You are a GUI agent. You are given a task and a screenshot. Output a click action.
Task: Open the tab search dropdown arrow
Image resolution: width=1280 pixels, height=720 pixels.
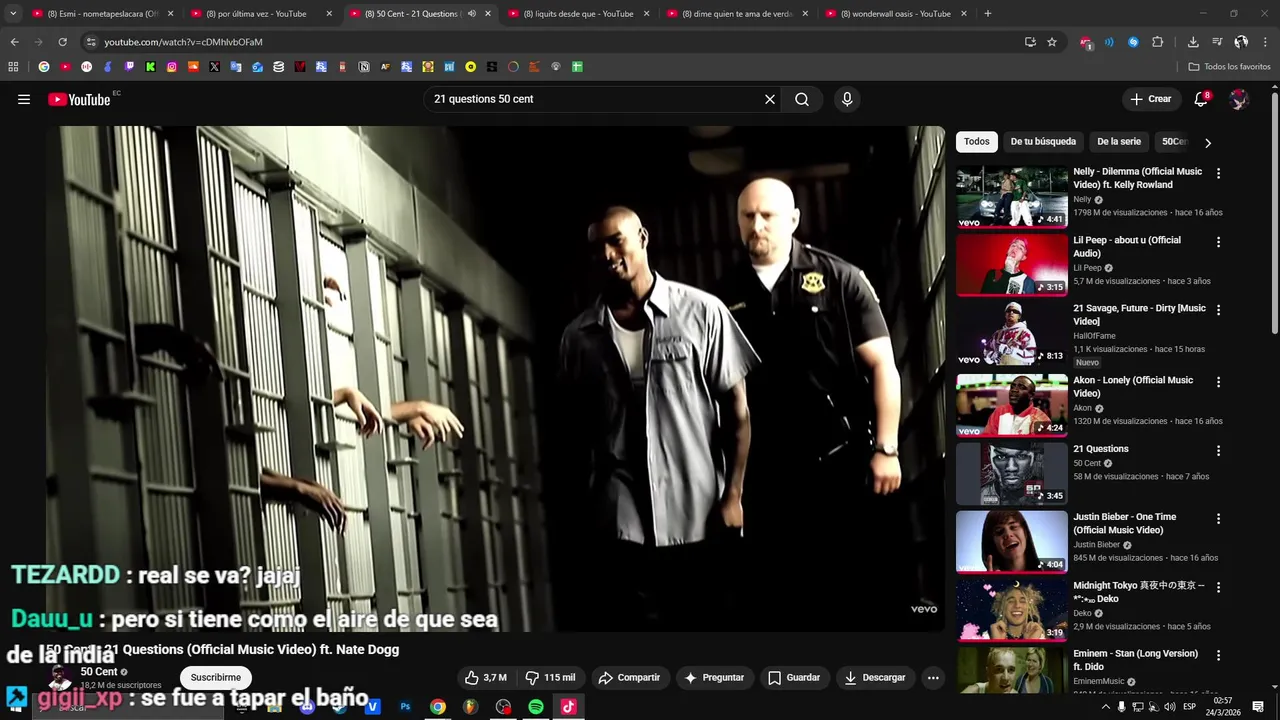point(13,14)
